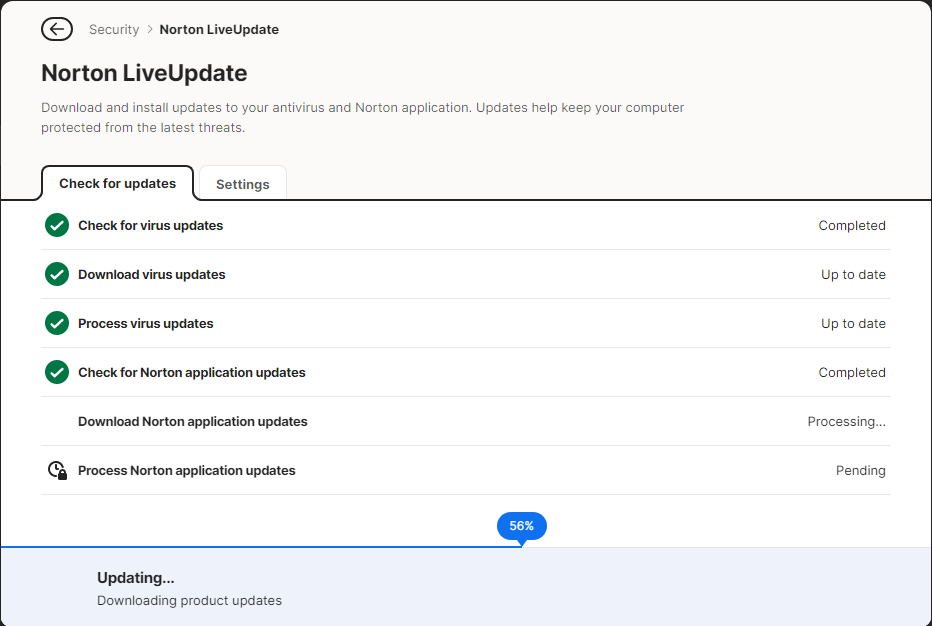
Task: Click the pending clock icon for Process Norton updates
Action: point(57,470)
